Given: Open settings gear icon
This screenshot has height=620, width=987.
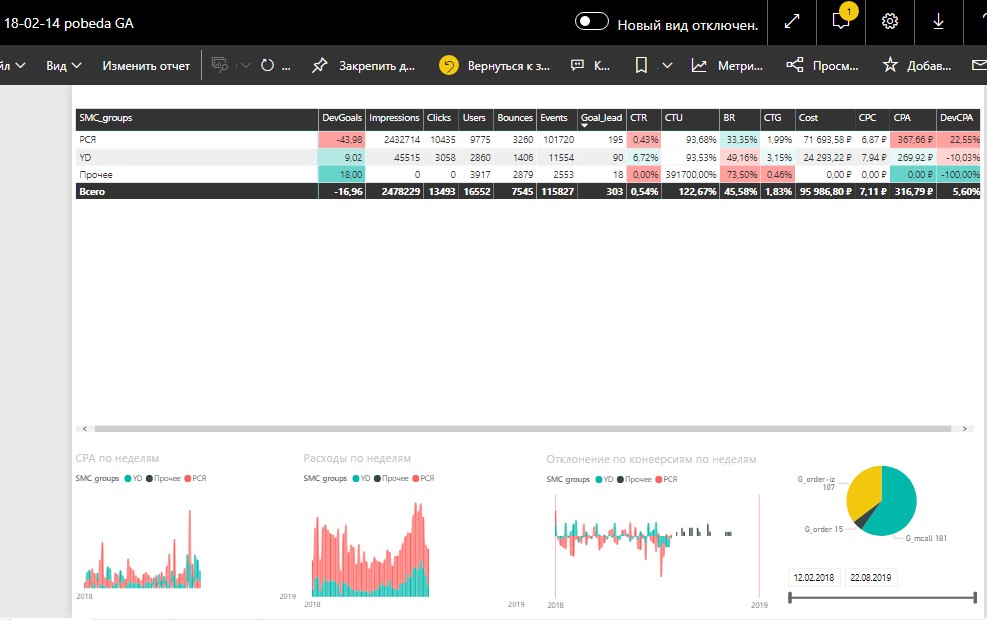Looking at the screenshot, I should 889,21.
